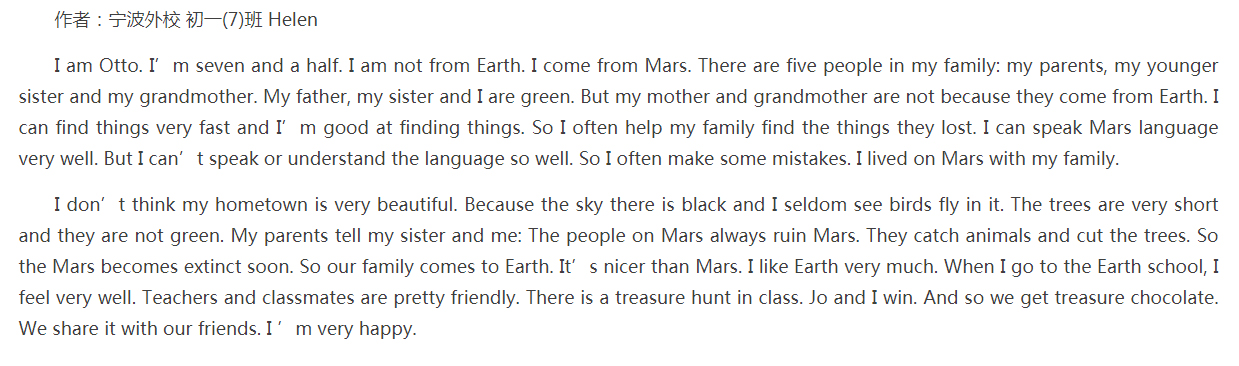The height and width of the screenshot is (366, 1239).
Task: Click the words 'treasure chocolate'
Action: click(1137, 298)
